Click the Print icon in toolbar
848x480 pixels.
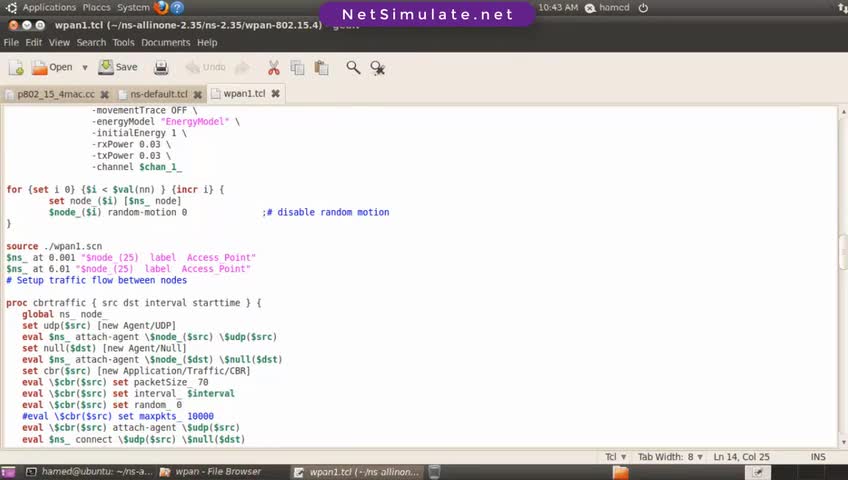coord(161,68)
